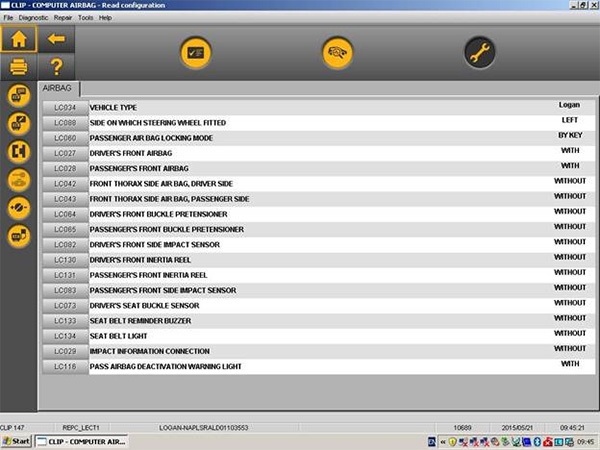Screen dimensions: 600x450
Task: Click the LC034 vehicle type button
Action: (65, 107)
